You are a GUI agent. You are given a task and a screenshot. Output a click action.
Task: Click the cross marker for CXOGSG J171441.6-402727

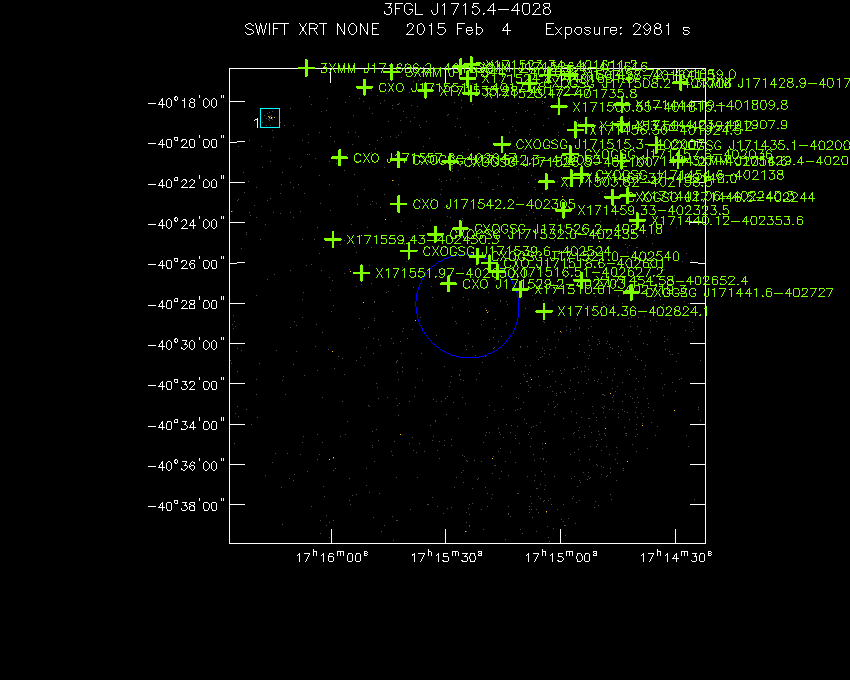[x=630, y=292]
